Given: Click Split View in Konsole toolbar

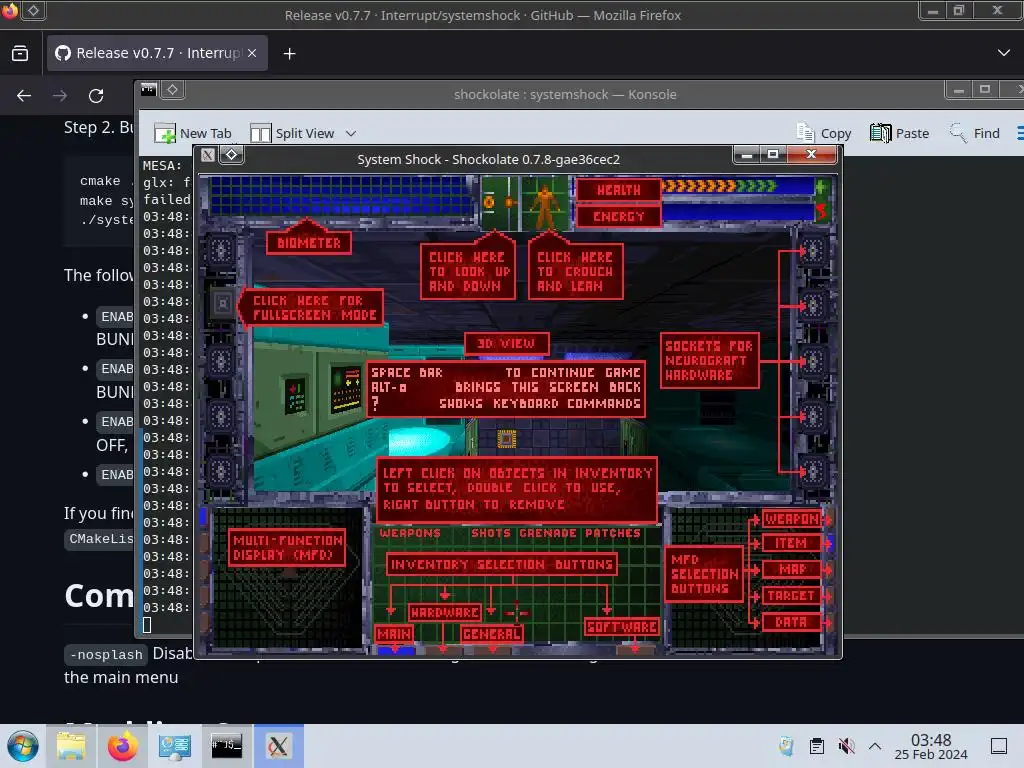Looking at the screenshot, I should click(x=293, y=133).
